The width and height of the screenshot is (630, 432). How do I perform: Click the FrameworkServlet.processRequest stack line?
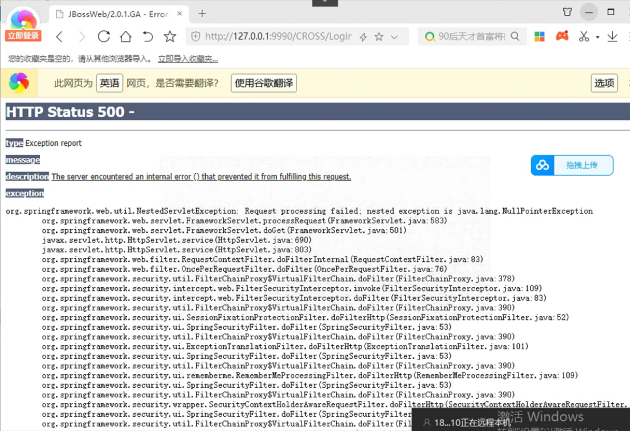(x=244, y=221)
